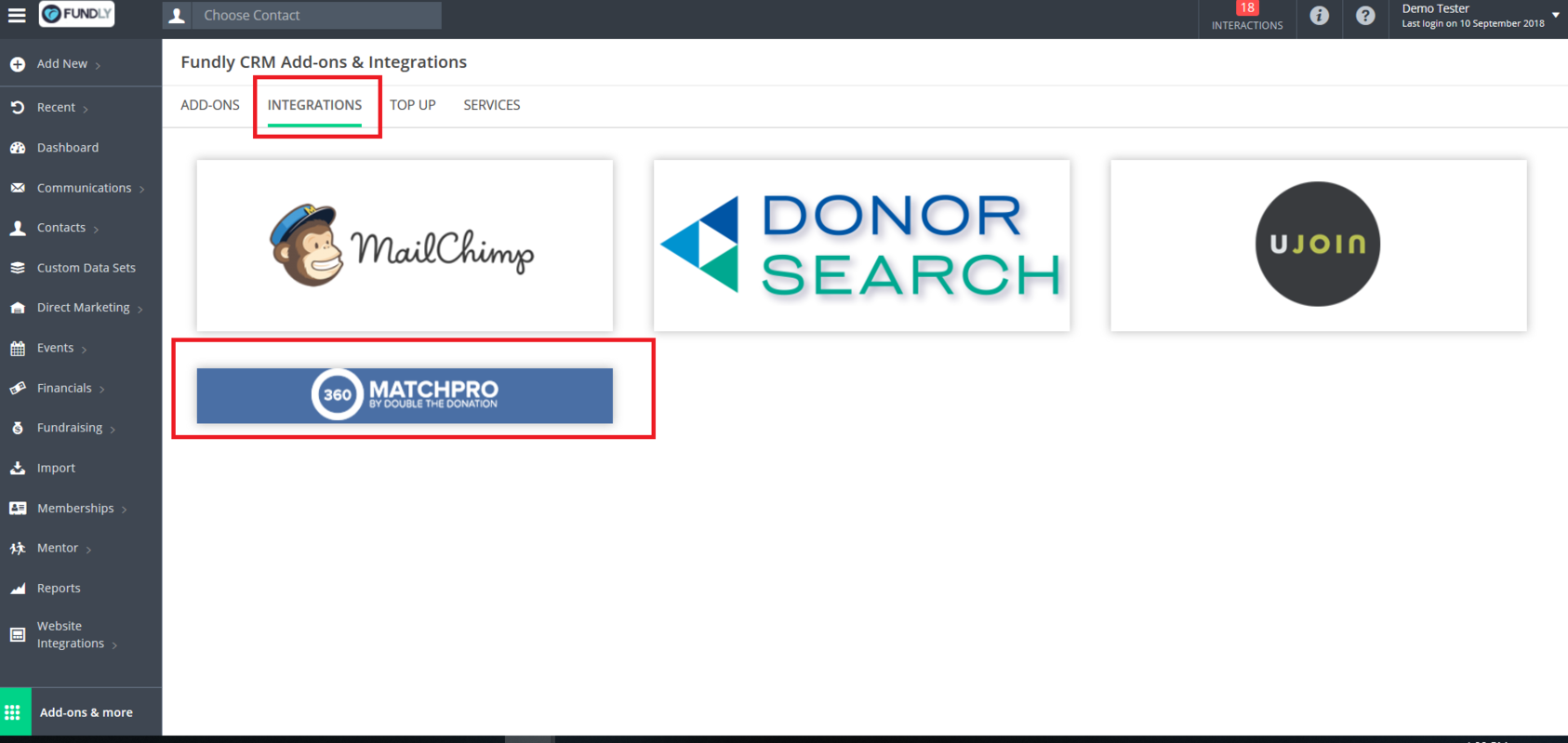This screenshot has width=1568, height=743.
Task: Click the Add-ons & more grid icon
Action: click(13, 712)
